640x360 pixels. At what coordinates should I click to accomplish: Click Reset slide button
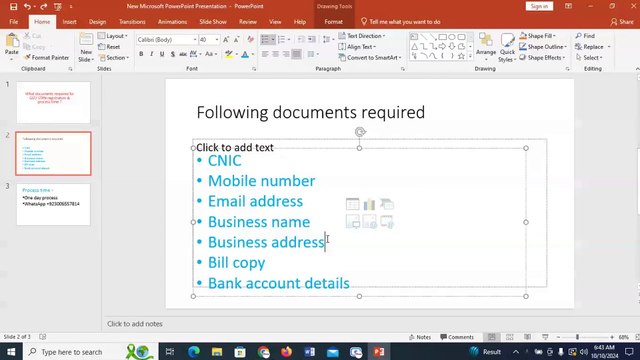pyautogui.click(x=109, y=47)
